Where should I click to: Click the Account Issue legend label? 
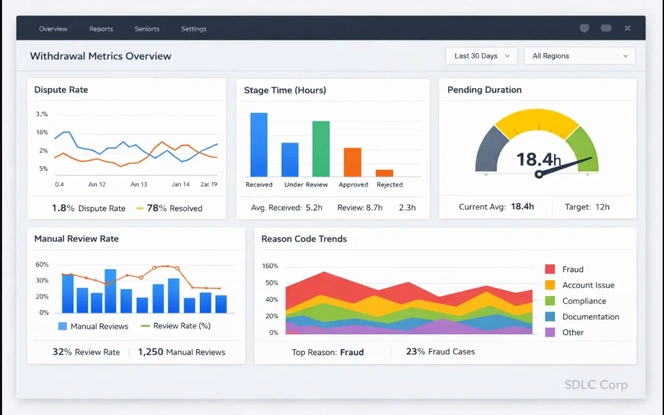588,285
